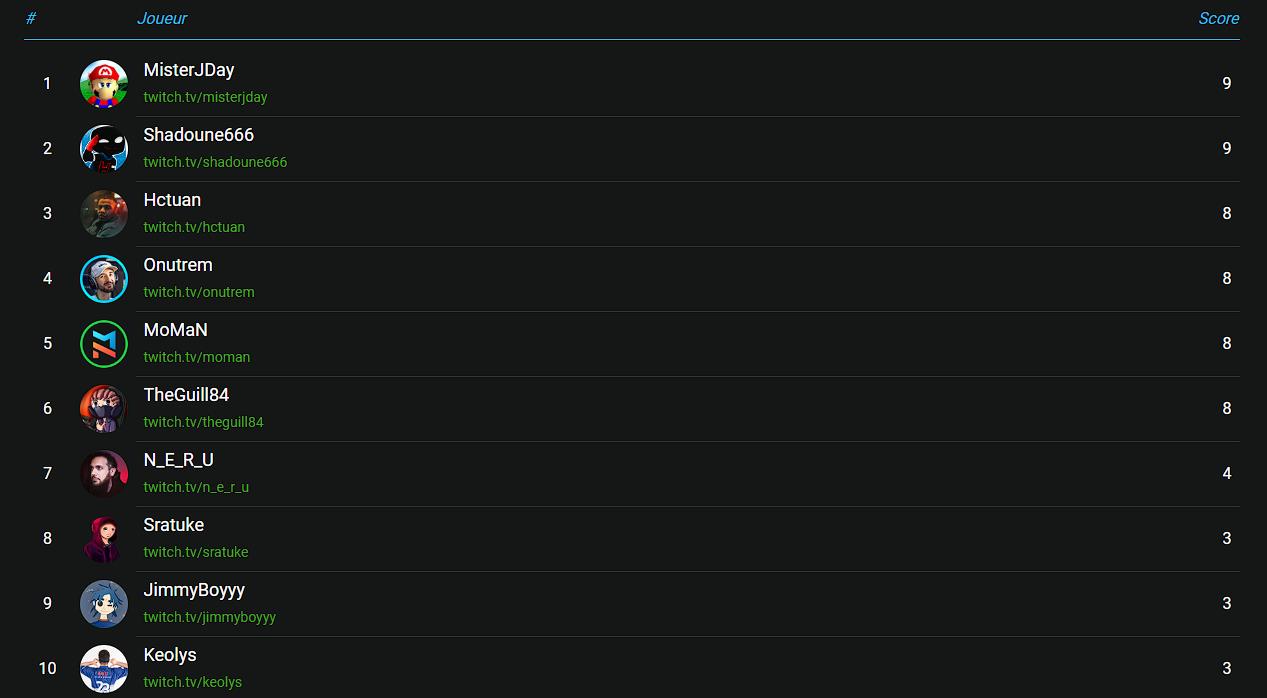Open the twitch.tv/moman link
Viewport: 1267px width, 698px height.
click(197, 357)
